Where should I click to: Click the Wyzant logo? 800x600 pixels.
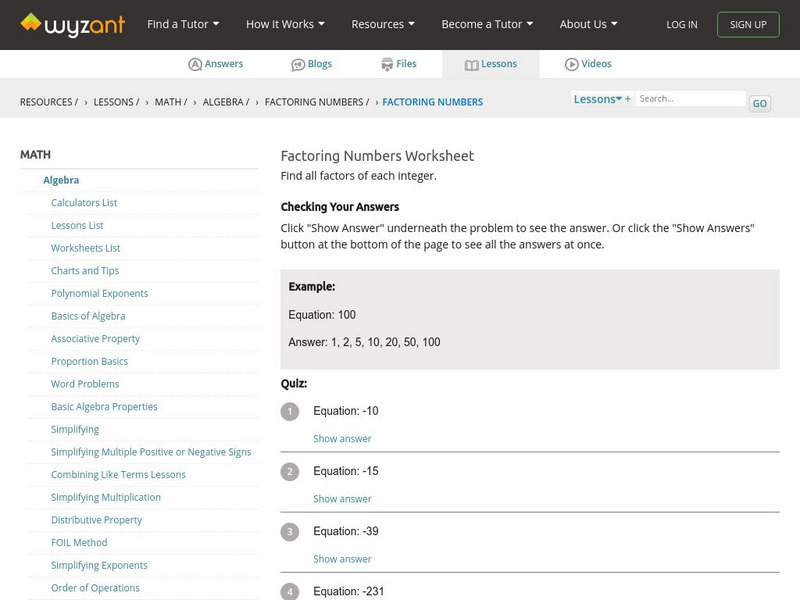tap(72, 24)
